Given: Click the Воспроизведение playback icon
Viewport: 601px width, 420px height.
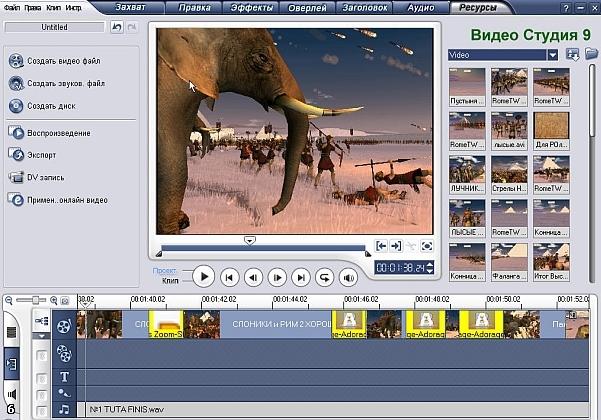Looking at the screenshot, I should point(16,133).
